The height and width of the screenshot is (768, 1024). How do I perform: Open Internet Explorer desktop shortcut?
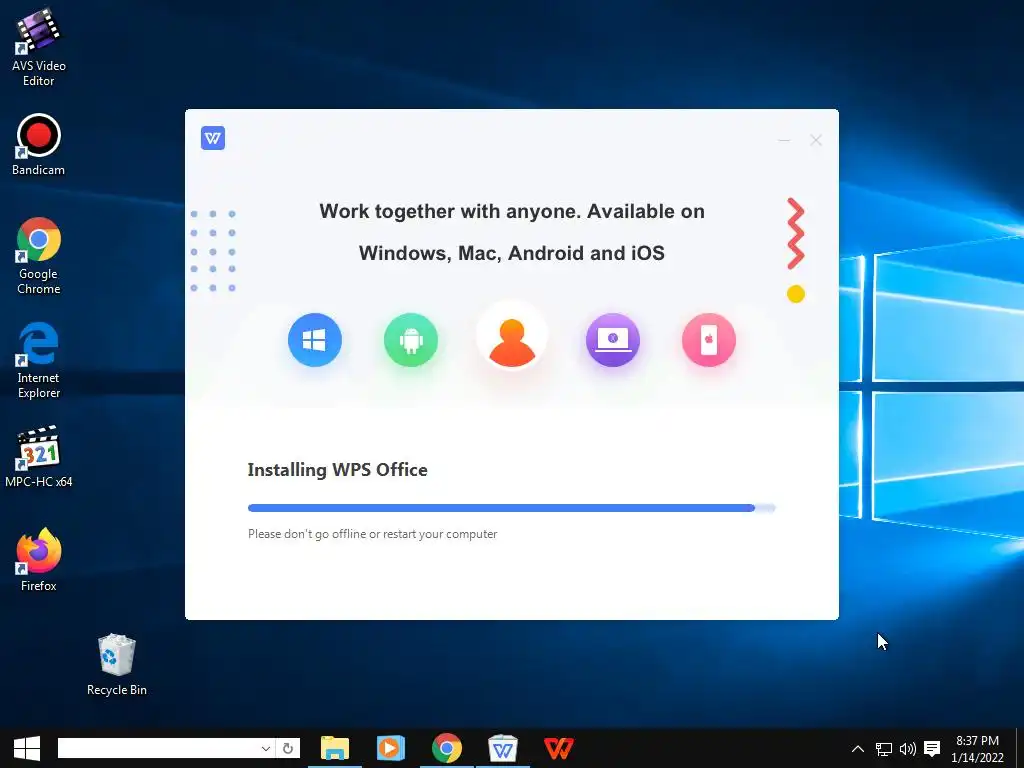coord(39,360)
